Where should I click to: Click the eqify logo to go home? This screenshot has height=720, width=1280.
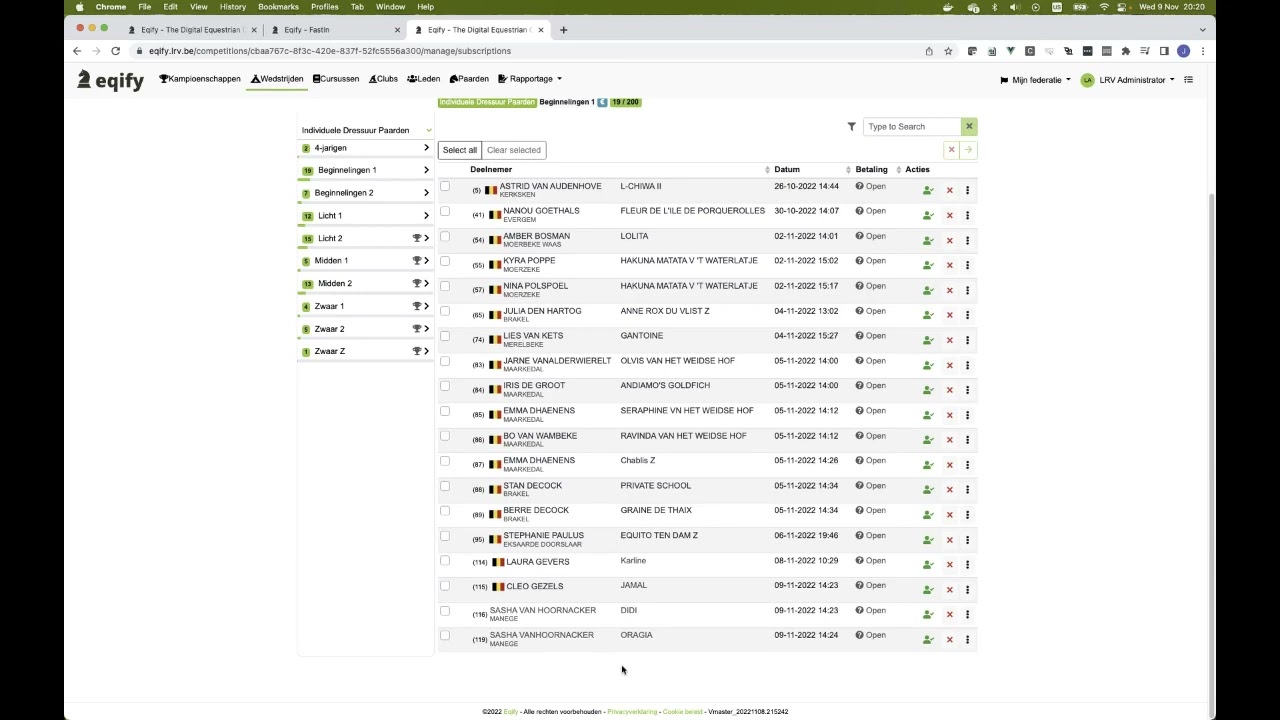coord(111,80)
